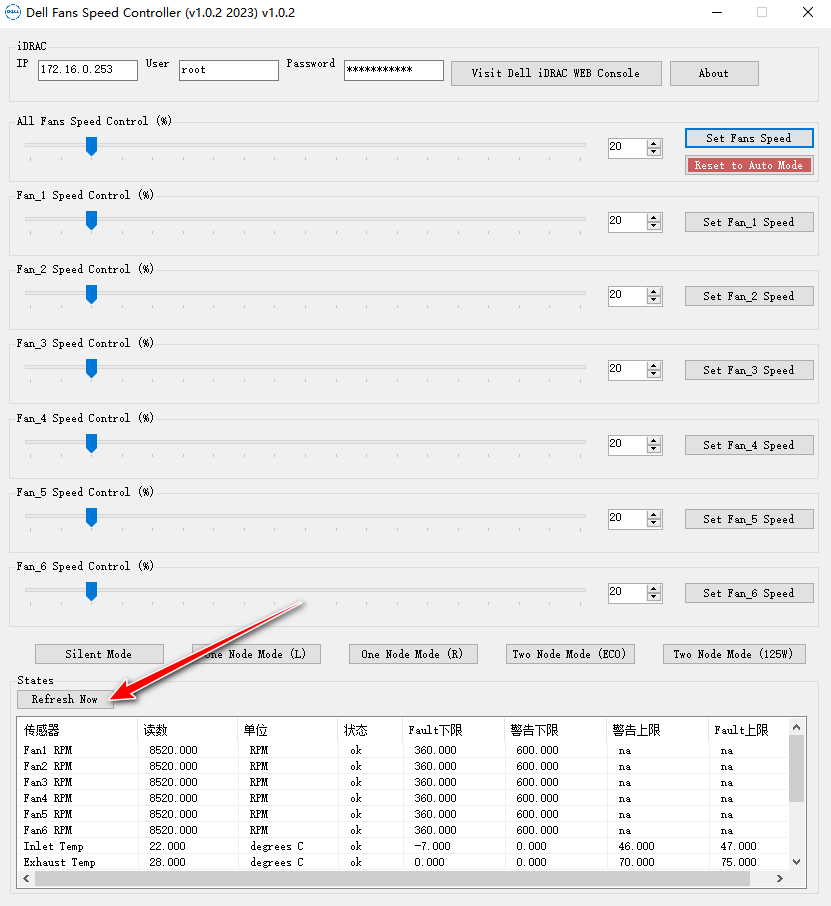Increase Fan_3 speed with up arrow

click(x=654, y=365)
